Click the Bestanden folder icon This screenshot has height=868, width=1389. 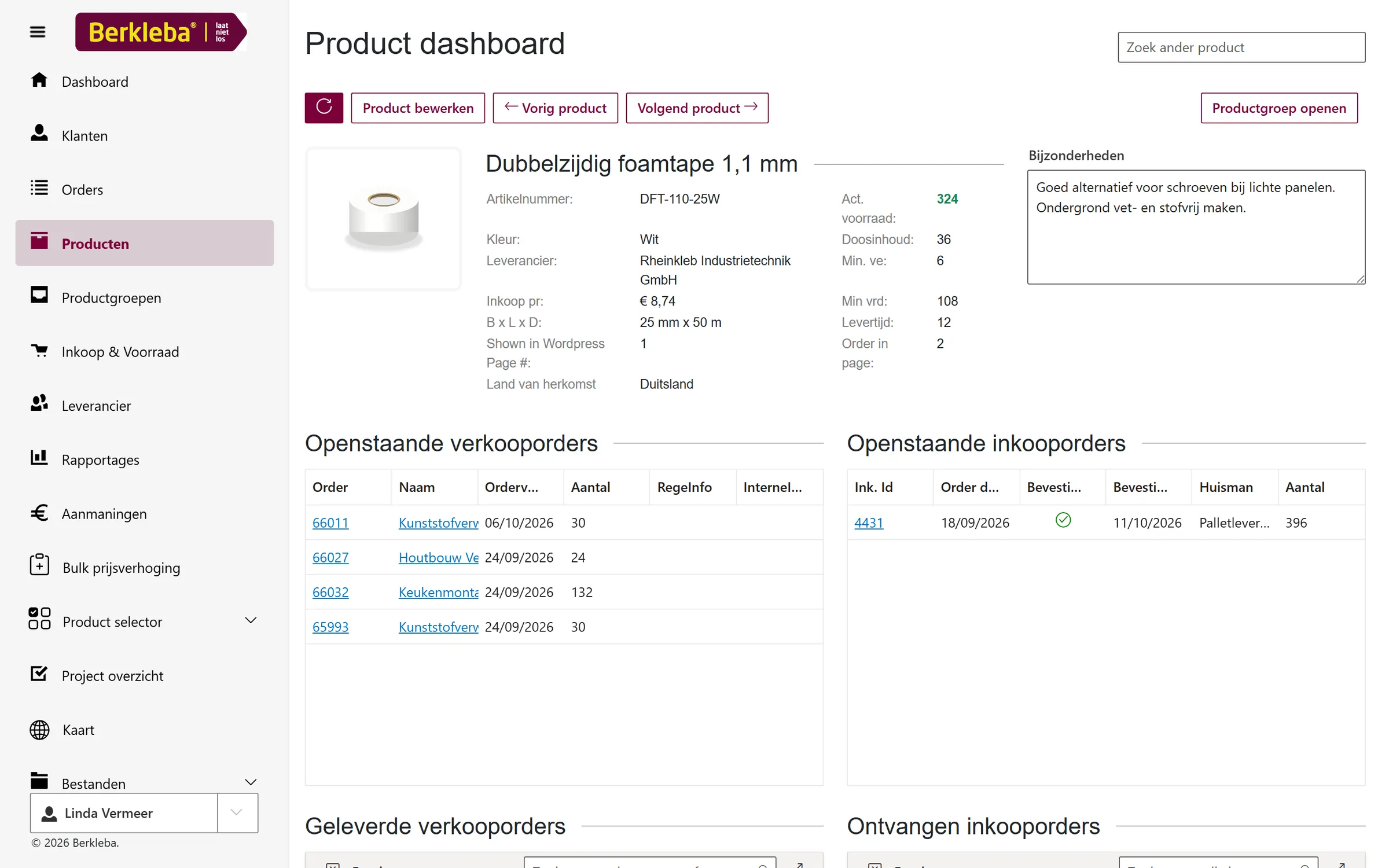(x=39, y=781)
